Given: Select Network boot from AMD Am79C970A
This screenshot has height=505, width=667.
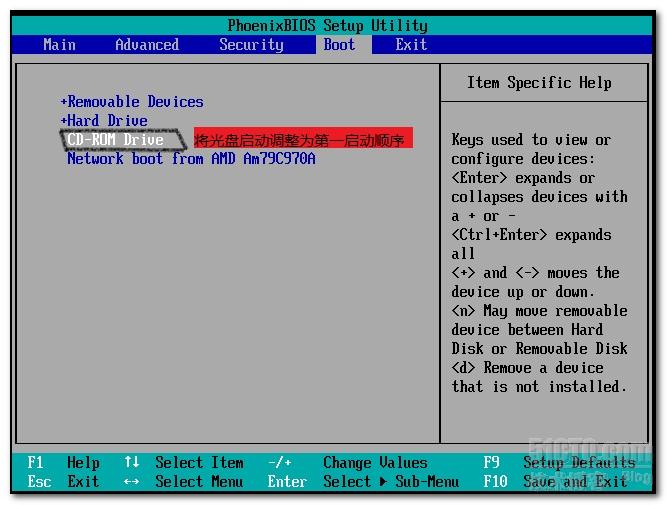Looking at the screenshot, I should [191, 159].
